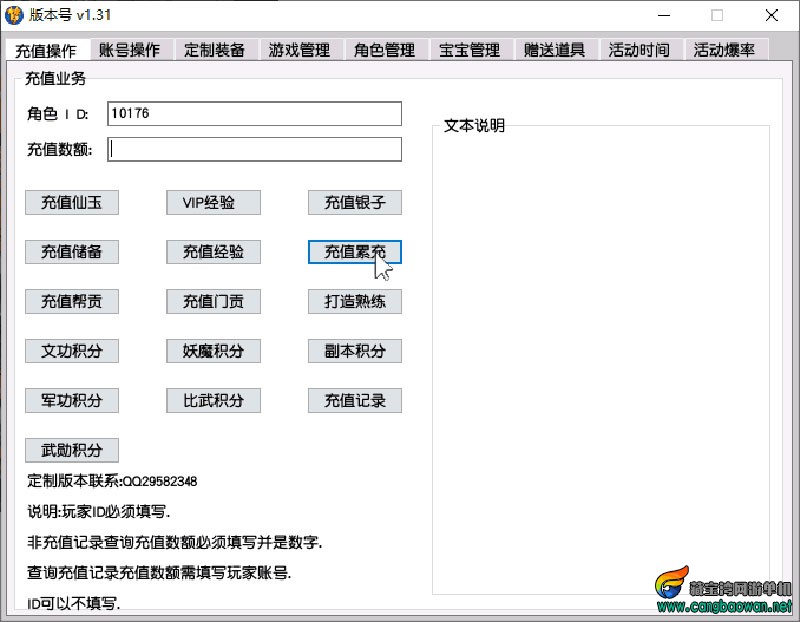Open the 定制装备 tab
The image size is (800, 622).
(215, 51)
